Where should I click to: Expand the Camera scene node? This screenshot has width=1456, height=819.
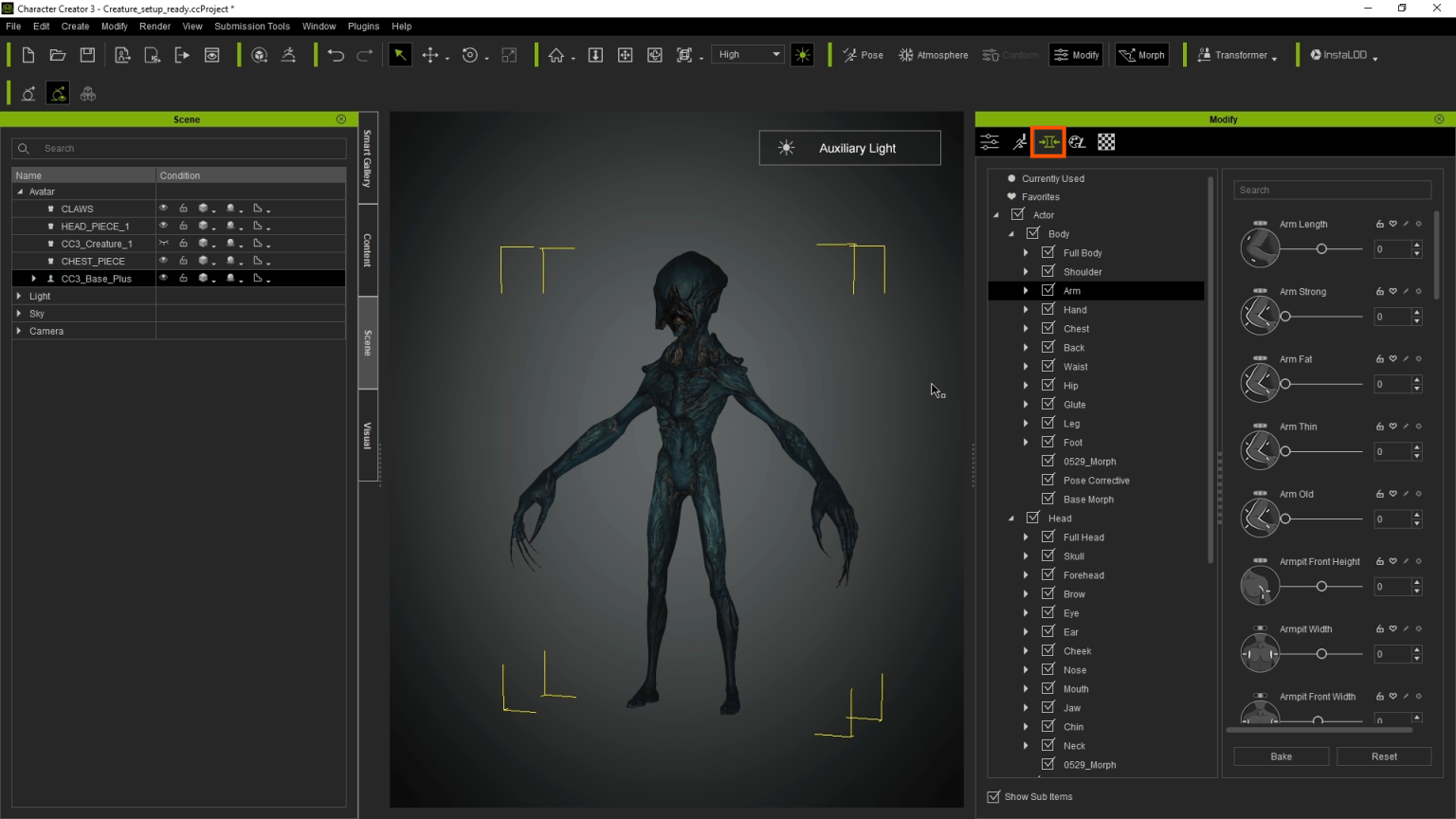19,331
